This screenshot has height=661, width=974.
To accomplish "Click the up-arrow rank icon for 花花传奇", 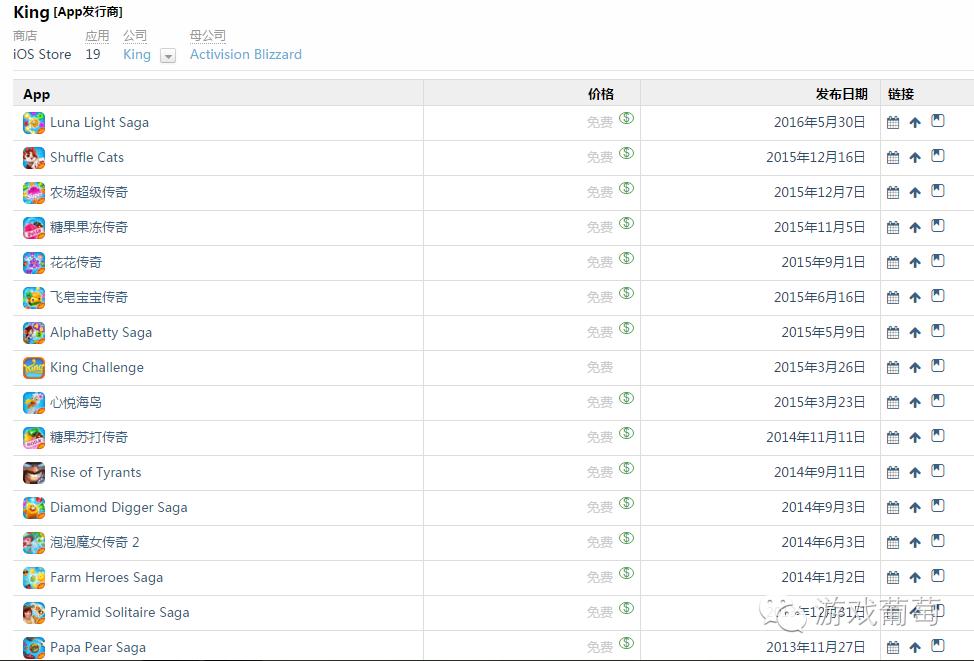I will [914, 263].
